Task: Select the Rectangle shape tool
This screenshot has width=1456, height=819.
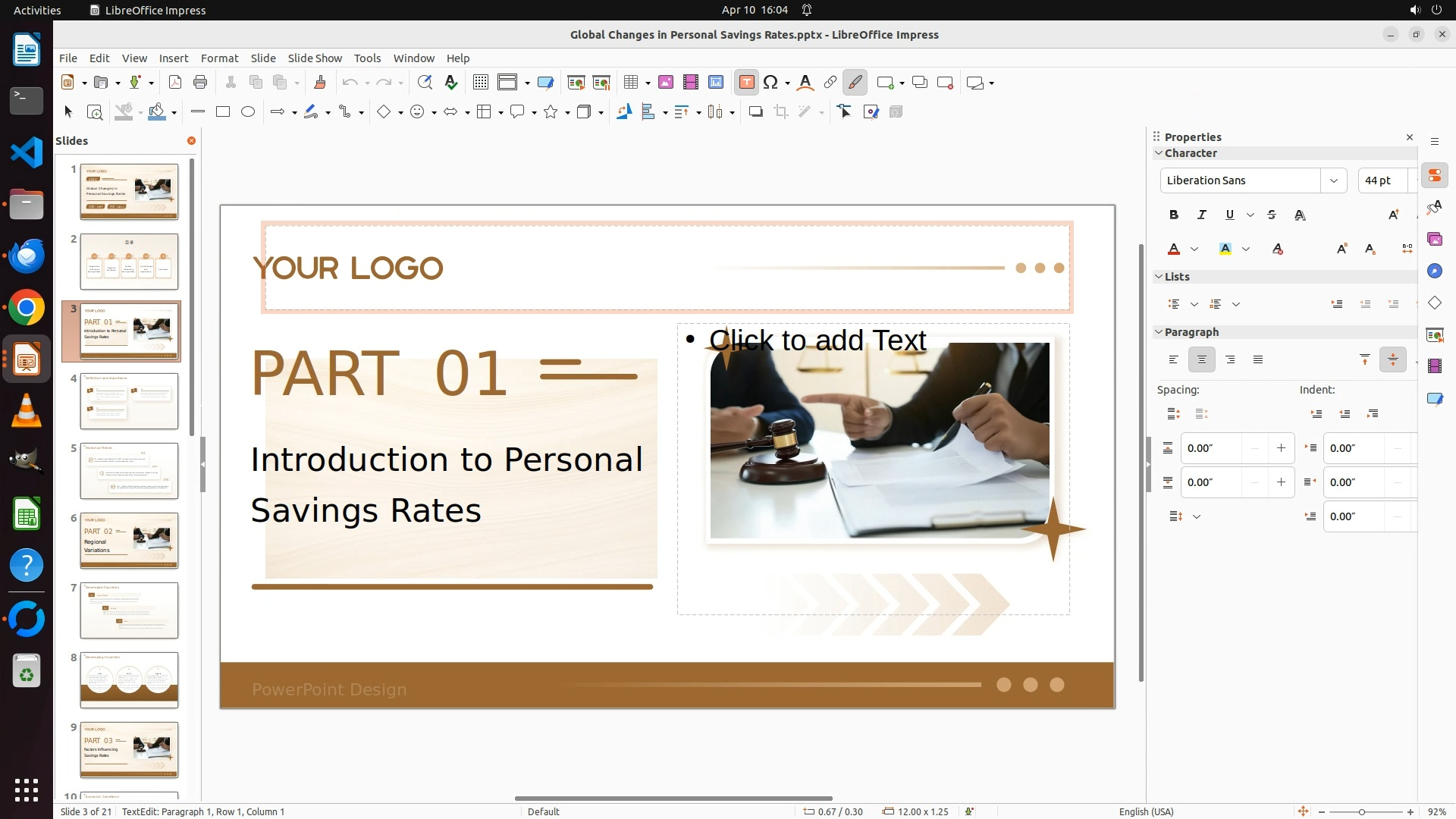Action: (x=223, y=112)
